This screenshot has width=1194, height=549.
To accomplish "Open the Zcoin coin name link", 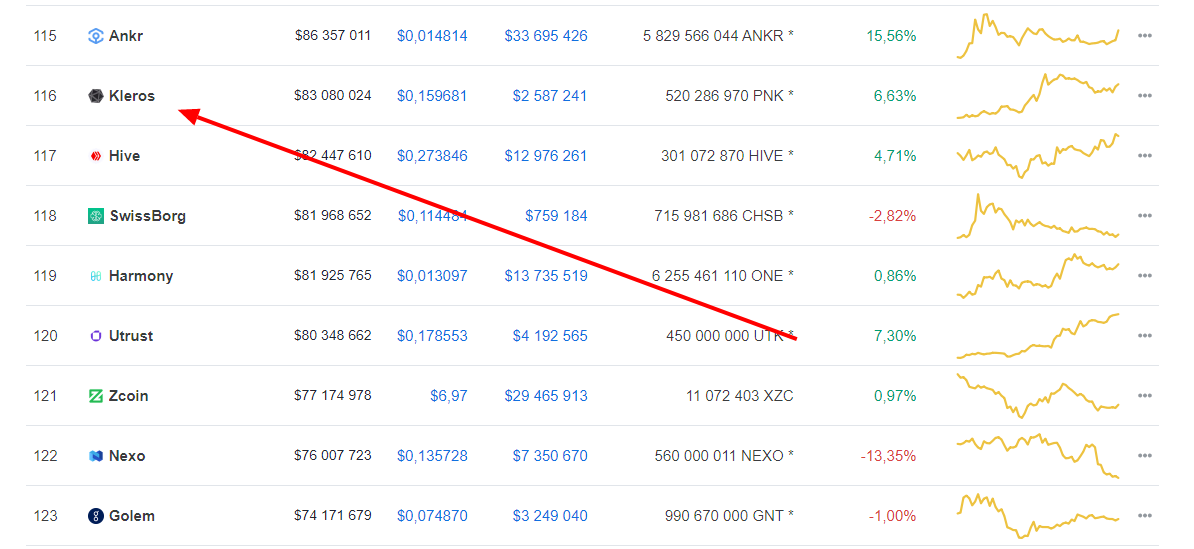I will coord(129,396).
